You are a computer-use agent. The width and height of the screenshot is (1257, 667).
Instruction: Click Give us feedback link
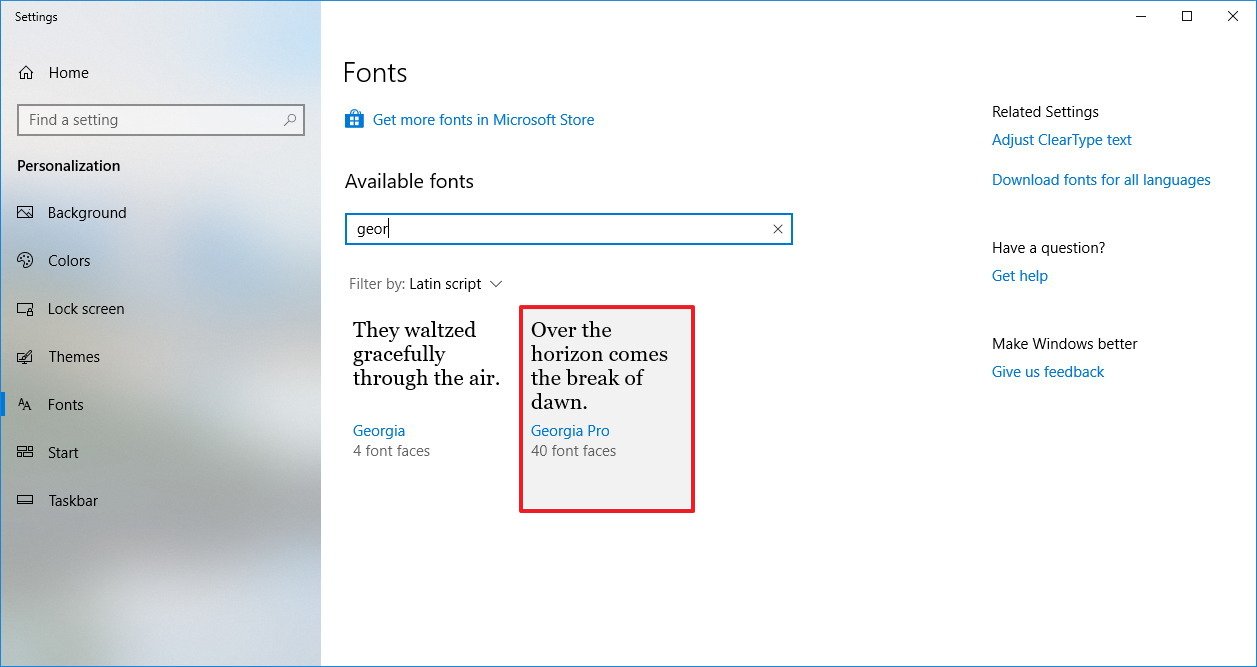pos(1048,372)
